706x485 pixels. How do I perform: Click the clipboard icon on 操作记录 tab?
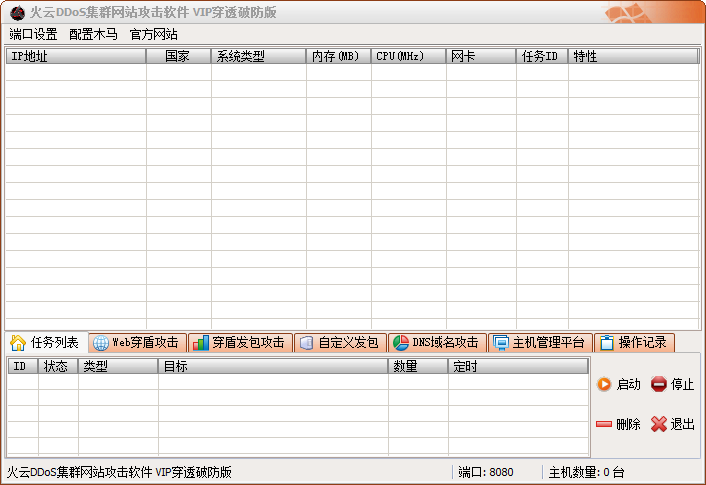point(606,343)
